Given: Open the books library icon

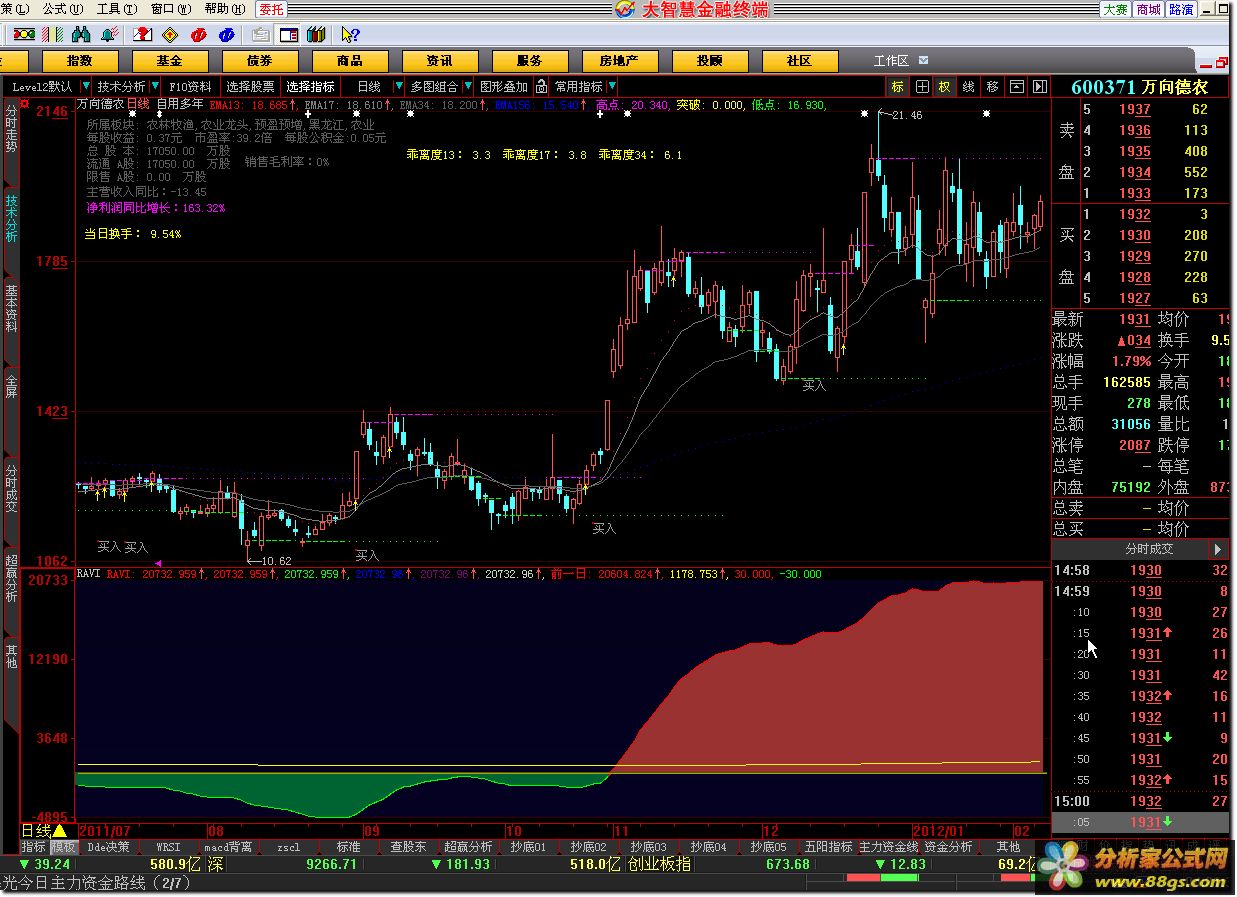Looking at the screenshot, I should 316,35.
